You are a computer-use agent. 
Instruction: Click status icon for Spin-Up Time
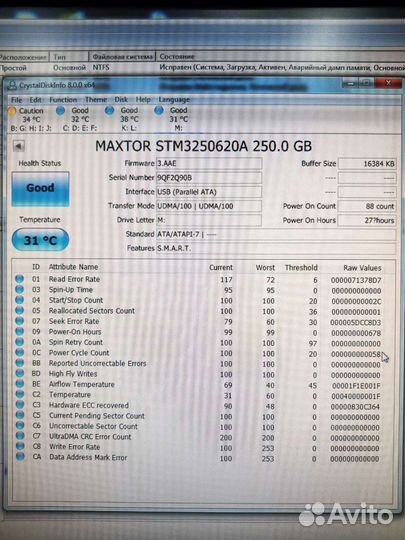(20, 290)
